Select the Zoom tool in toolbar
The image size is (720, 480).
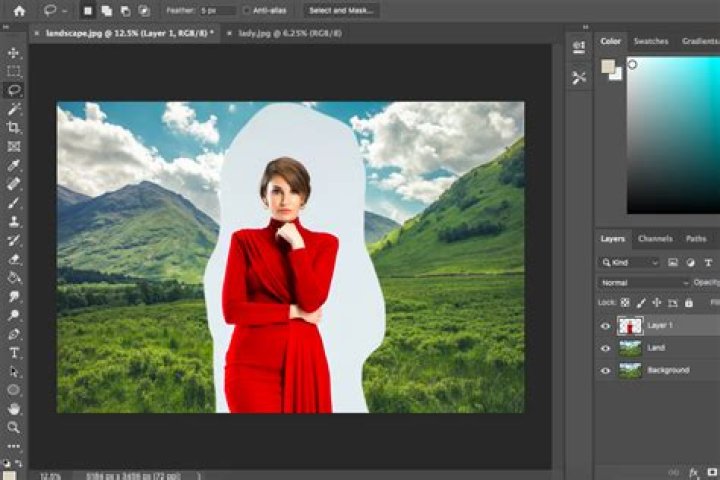14,427
